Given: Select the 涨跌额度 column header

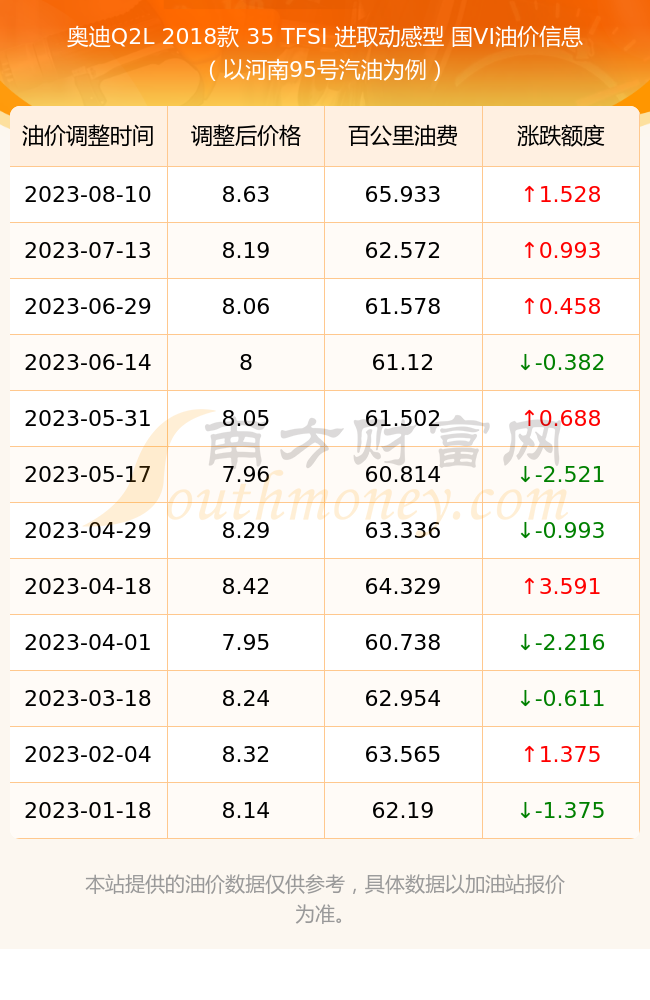Looking at the screenshot, I should tap(561, 136).
